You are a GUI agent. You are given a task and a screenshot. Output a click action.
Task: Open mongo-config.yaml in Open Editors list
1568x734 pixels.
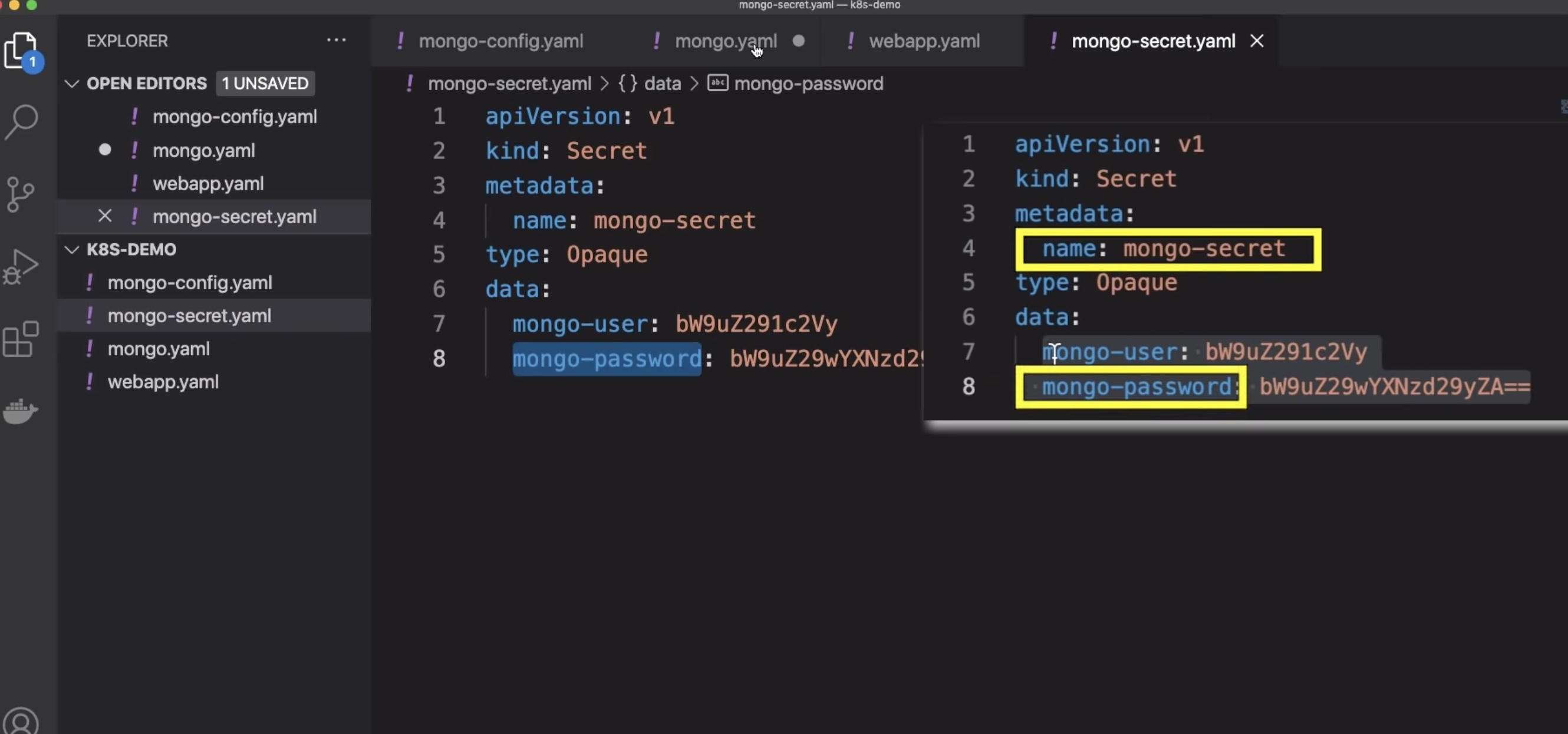coord(235,117)
